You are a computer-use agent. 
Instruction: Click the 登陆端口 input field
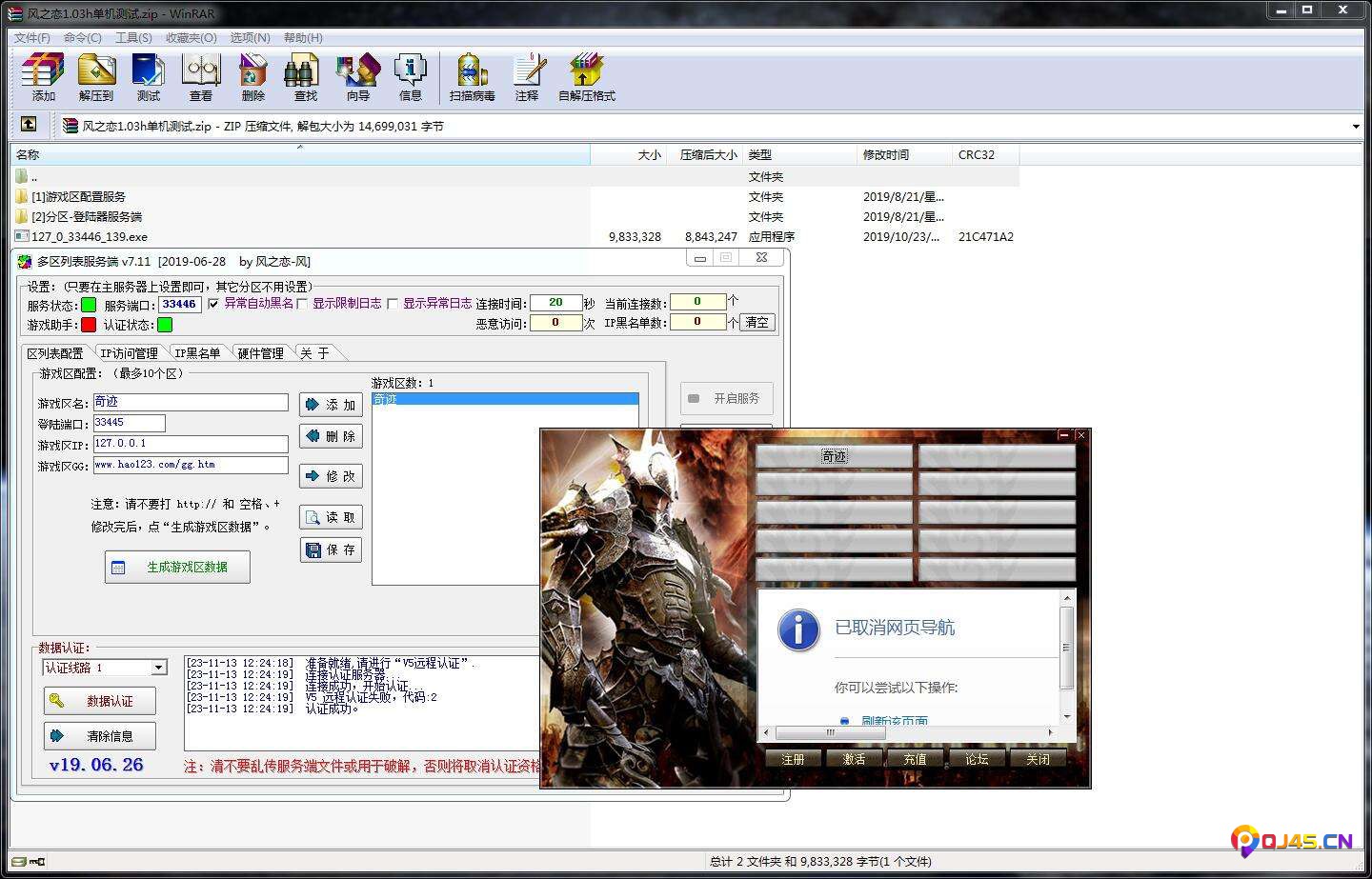tap(129, 423)
